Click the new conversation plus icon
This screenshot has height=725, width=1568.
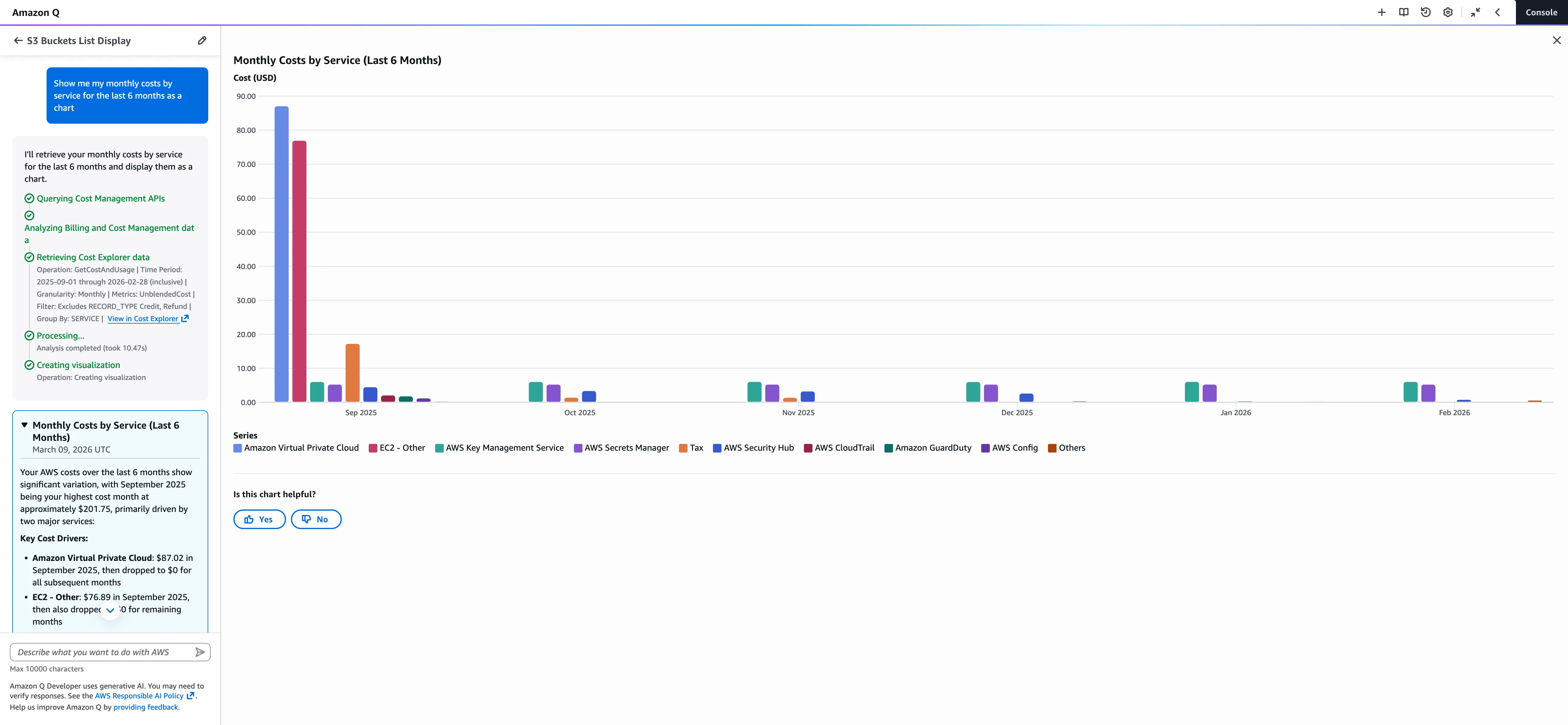tap(1381, 12)
